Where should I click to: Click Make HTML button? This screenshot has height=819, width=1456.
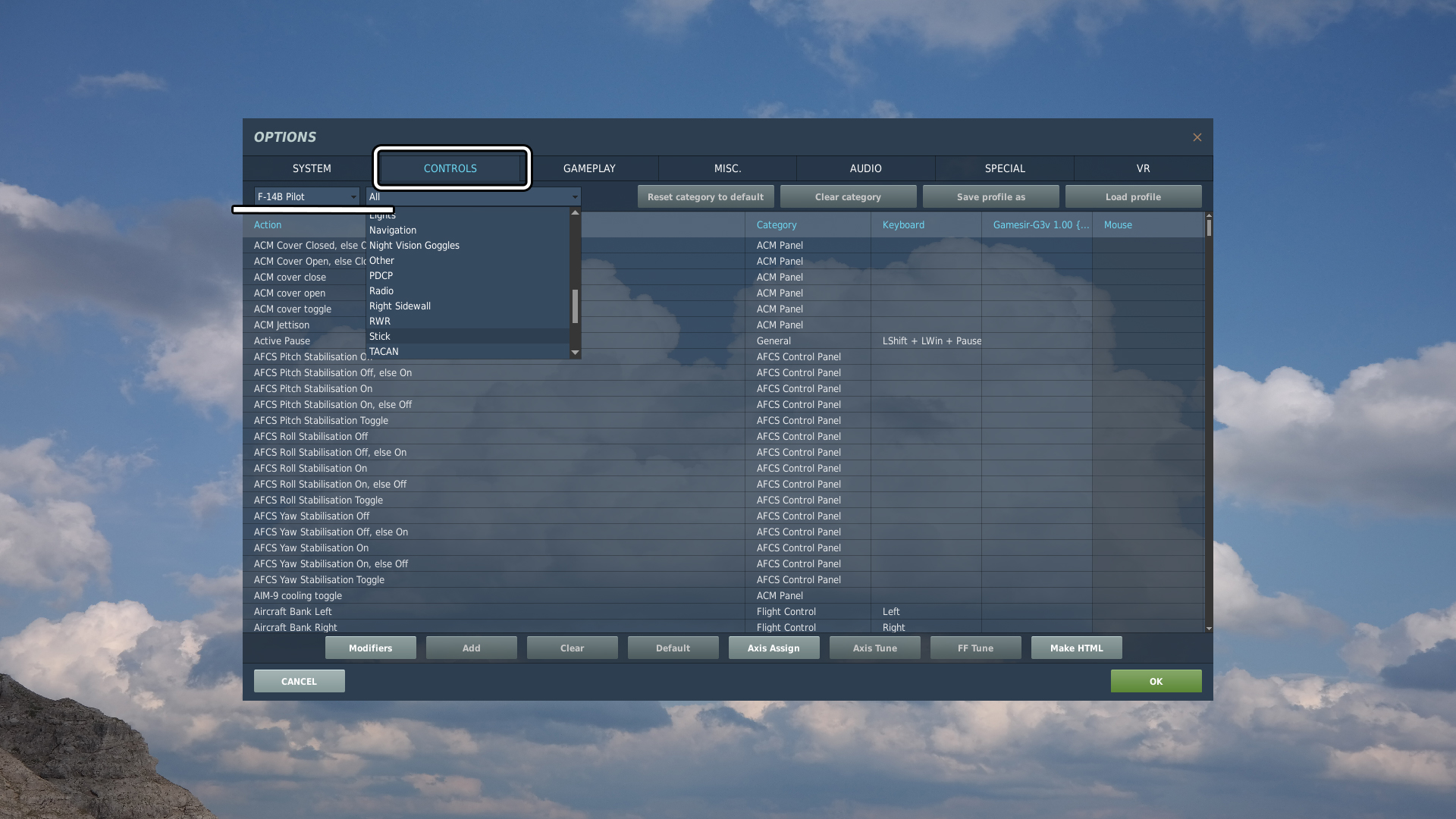coord(1076,648)
